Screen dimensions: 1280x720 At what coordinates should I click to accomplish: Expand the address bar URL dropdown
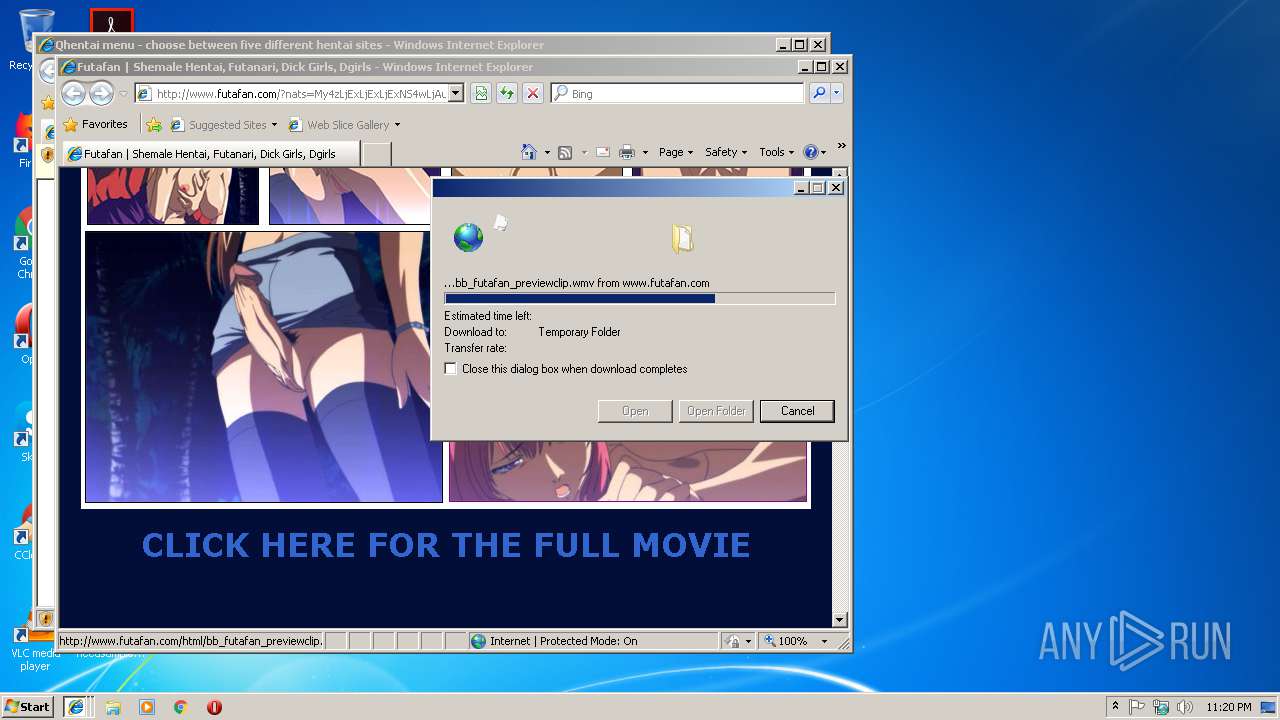[456, 93]
